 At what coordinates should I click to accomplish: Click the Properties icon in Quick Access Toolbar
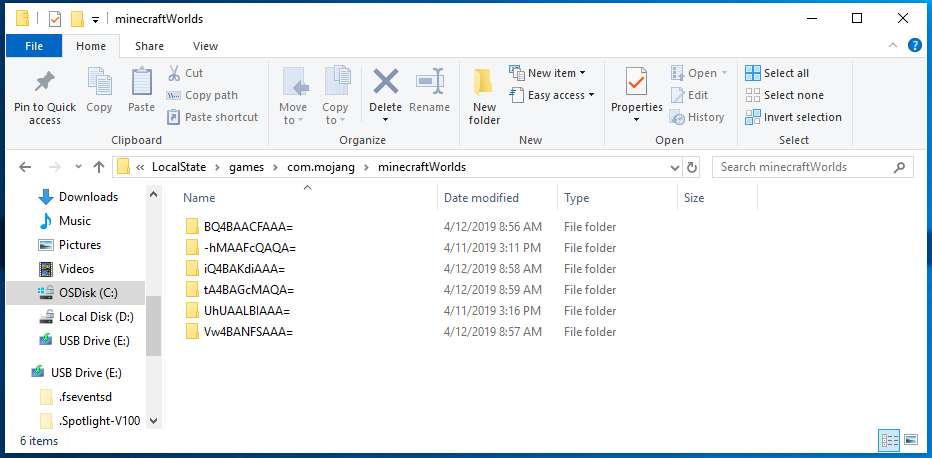pyautogui.click(x=55, y=19)
